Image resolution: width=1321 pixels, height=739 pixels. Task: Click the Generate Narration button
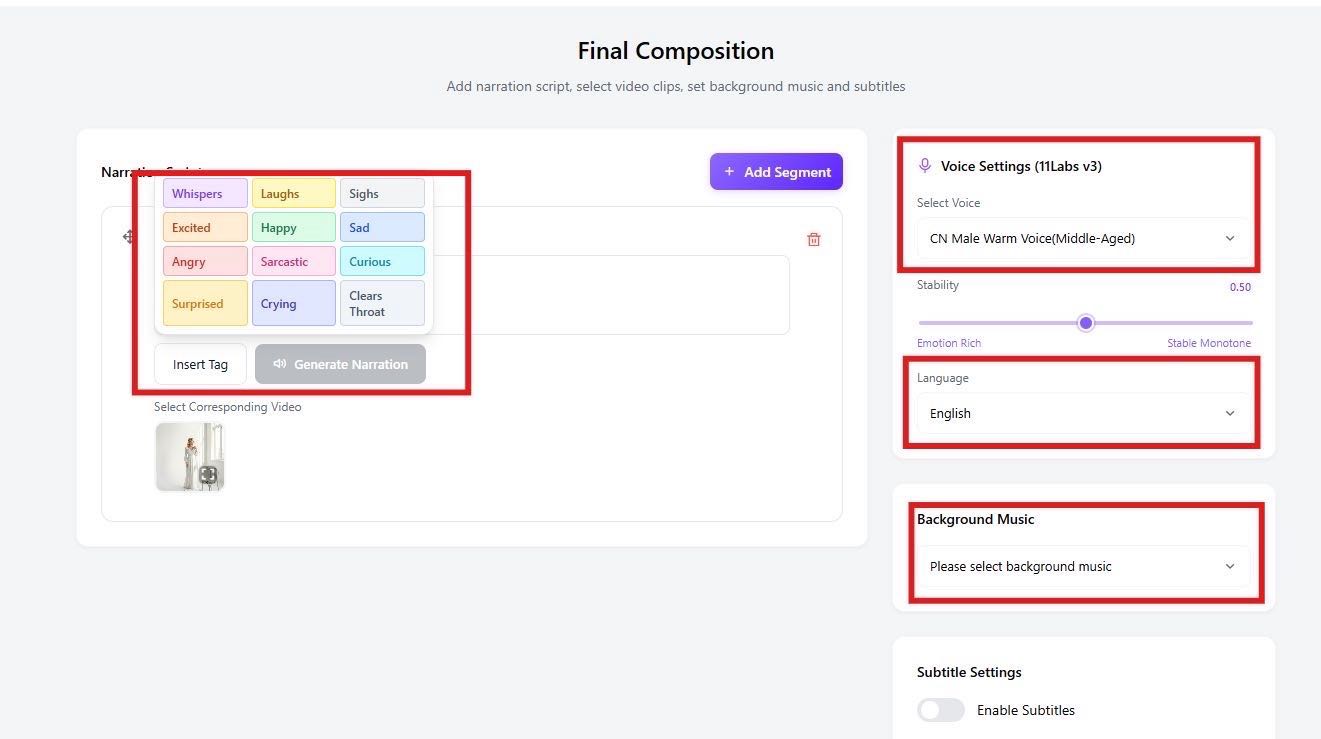(x=340, y=365)
